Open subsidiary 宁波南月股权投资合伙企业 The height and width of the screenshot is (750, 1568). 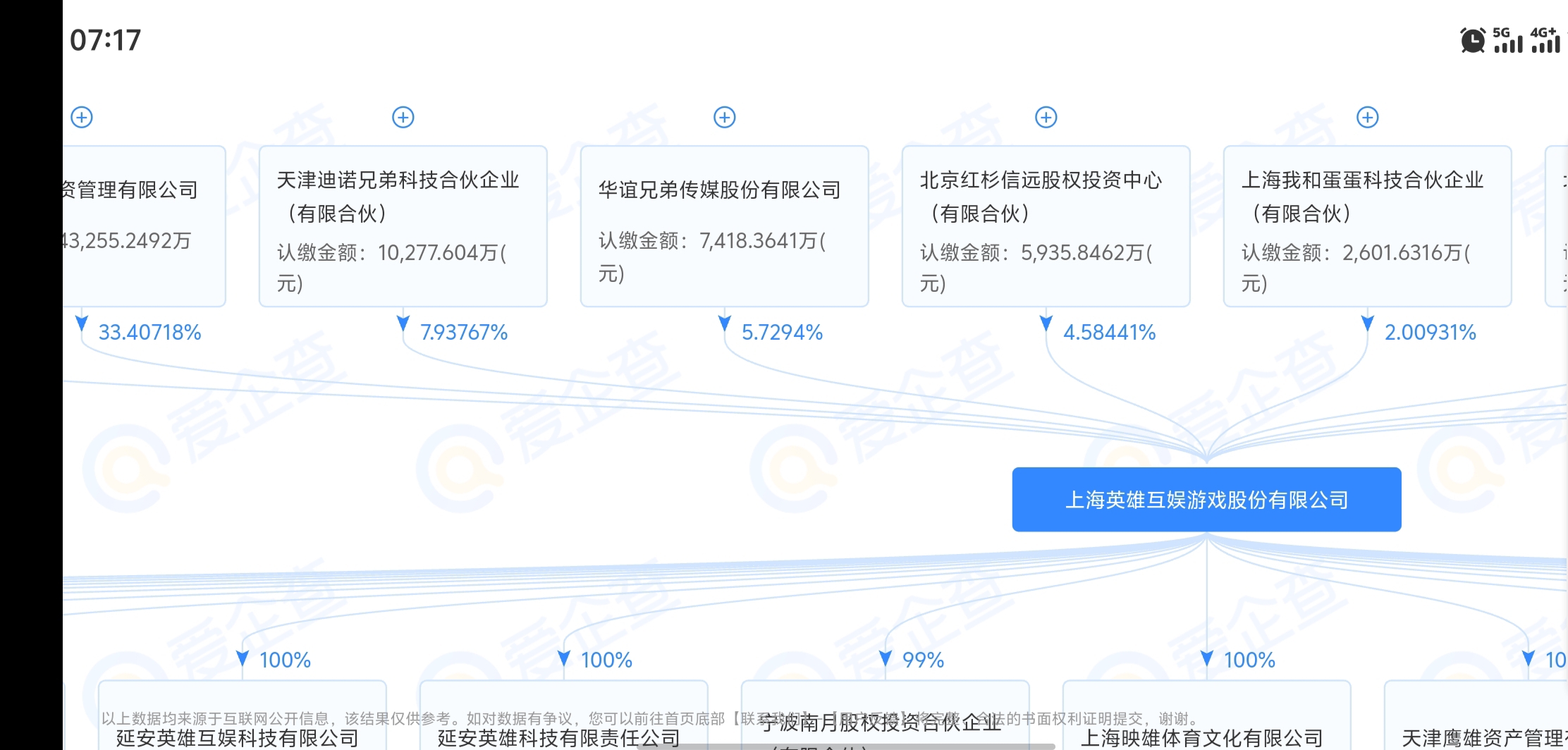pyautogui.click(x=886, y=715)
